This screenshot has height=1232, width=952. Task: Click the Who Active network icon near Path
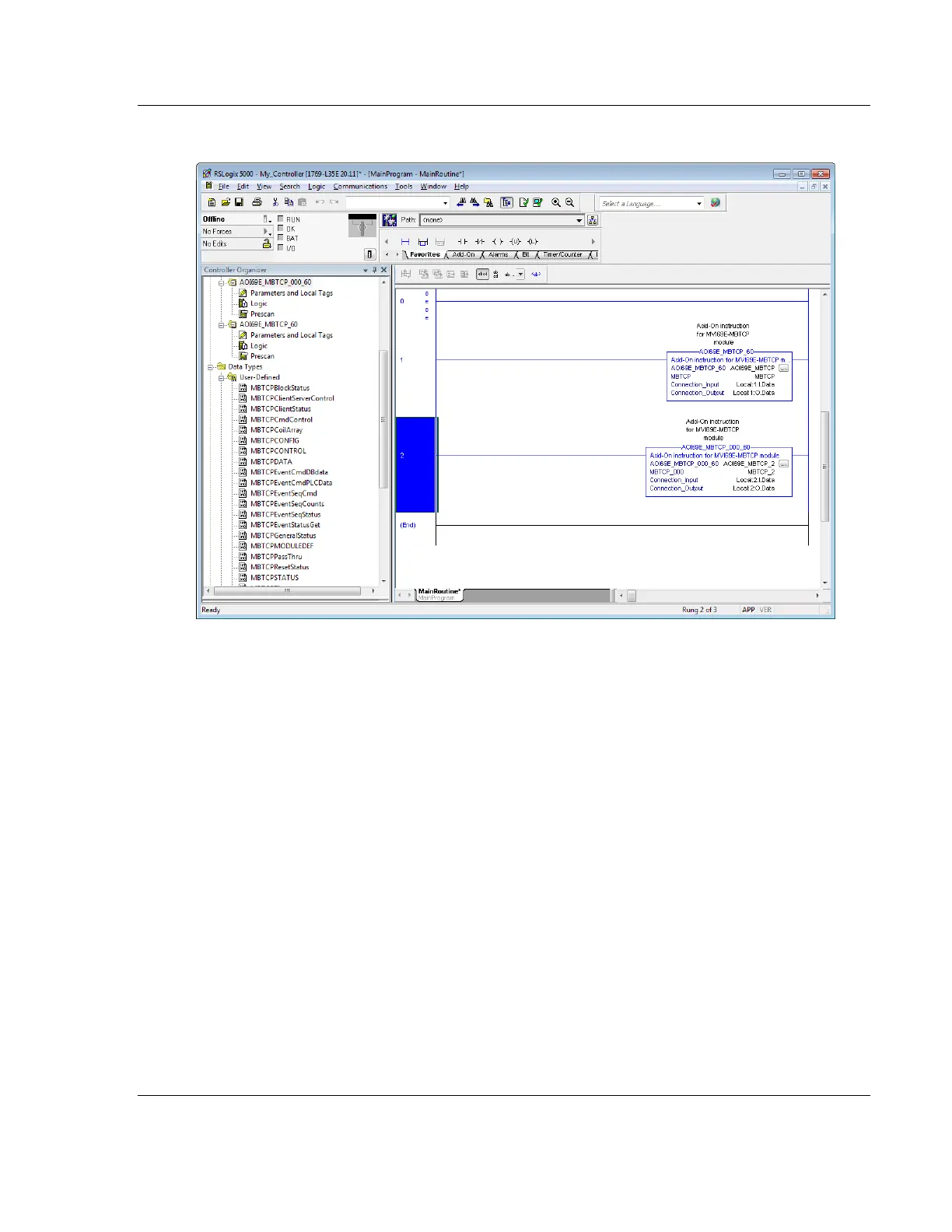[390, 220]
